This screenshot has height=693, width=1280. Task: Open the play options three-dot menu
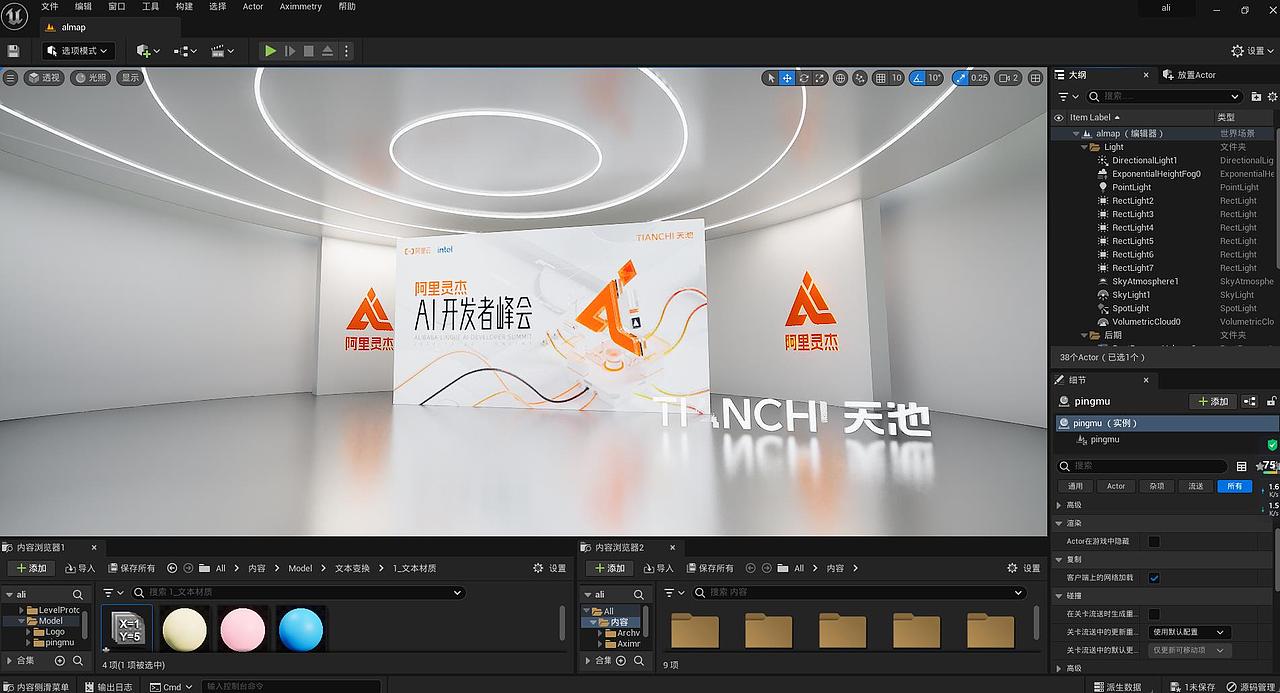[347, 50]
